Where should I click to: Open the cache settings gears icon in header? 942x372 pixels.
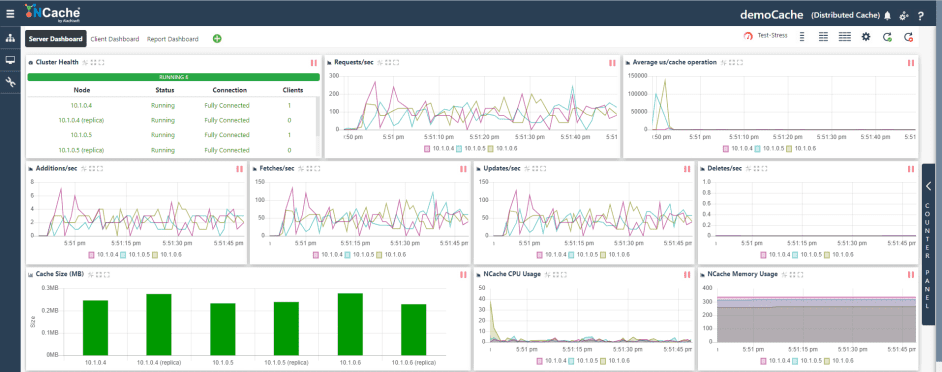(904, 15)
